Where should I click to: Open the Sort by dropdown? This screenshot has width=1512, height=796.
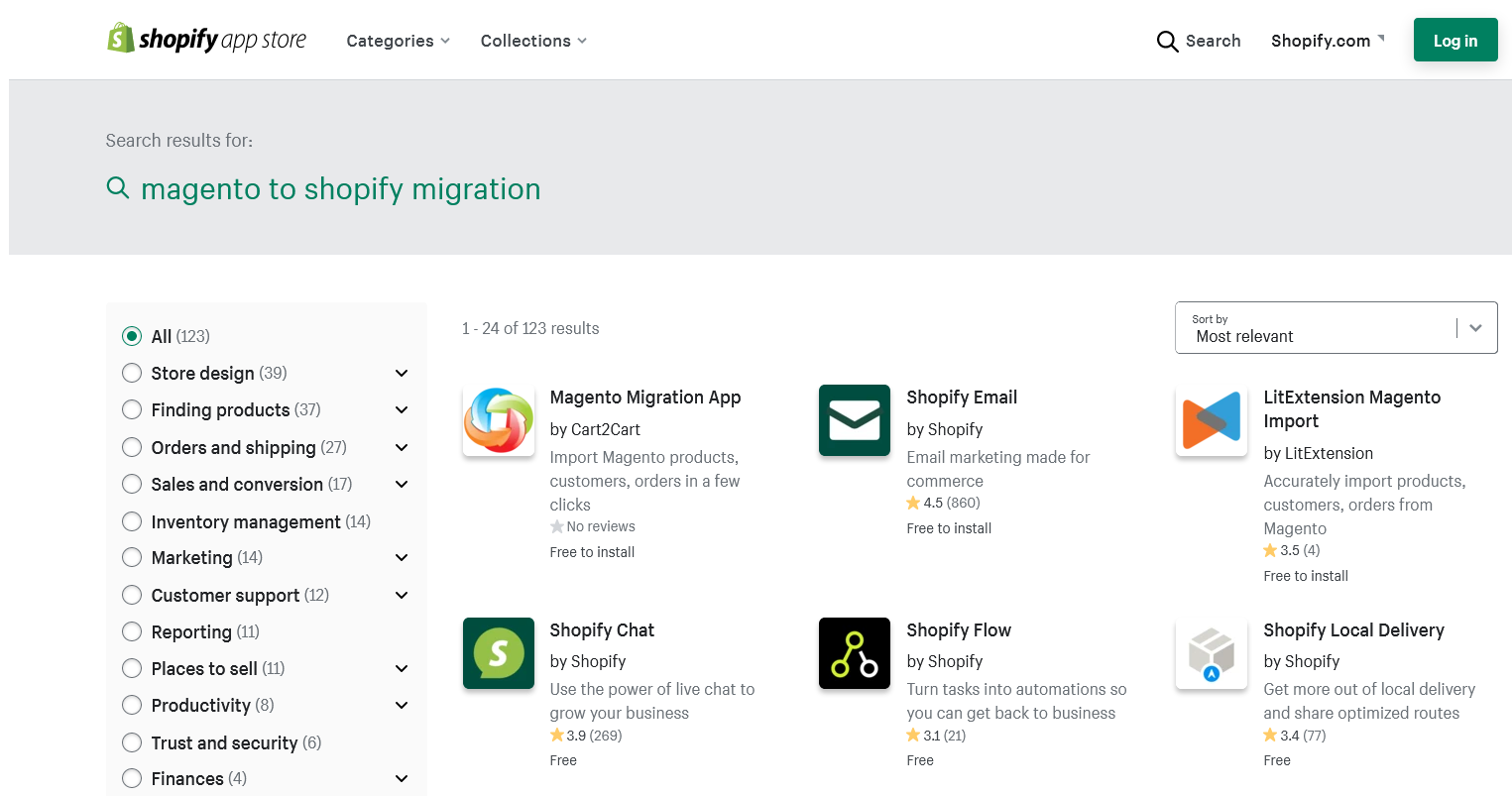[x=1336, y=328]
